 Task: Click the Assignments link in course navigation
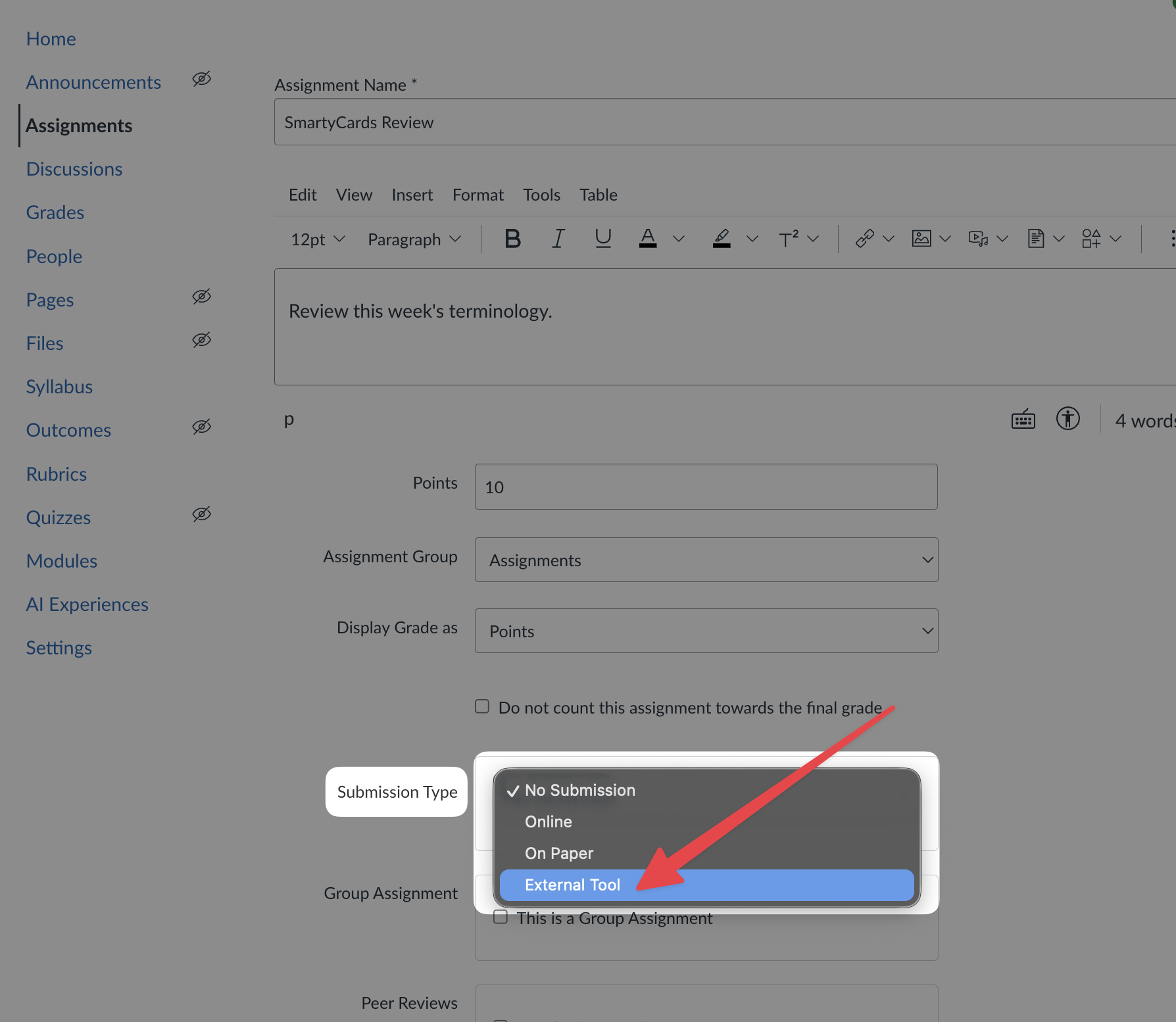(79, 126)
